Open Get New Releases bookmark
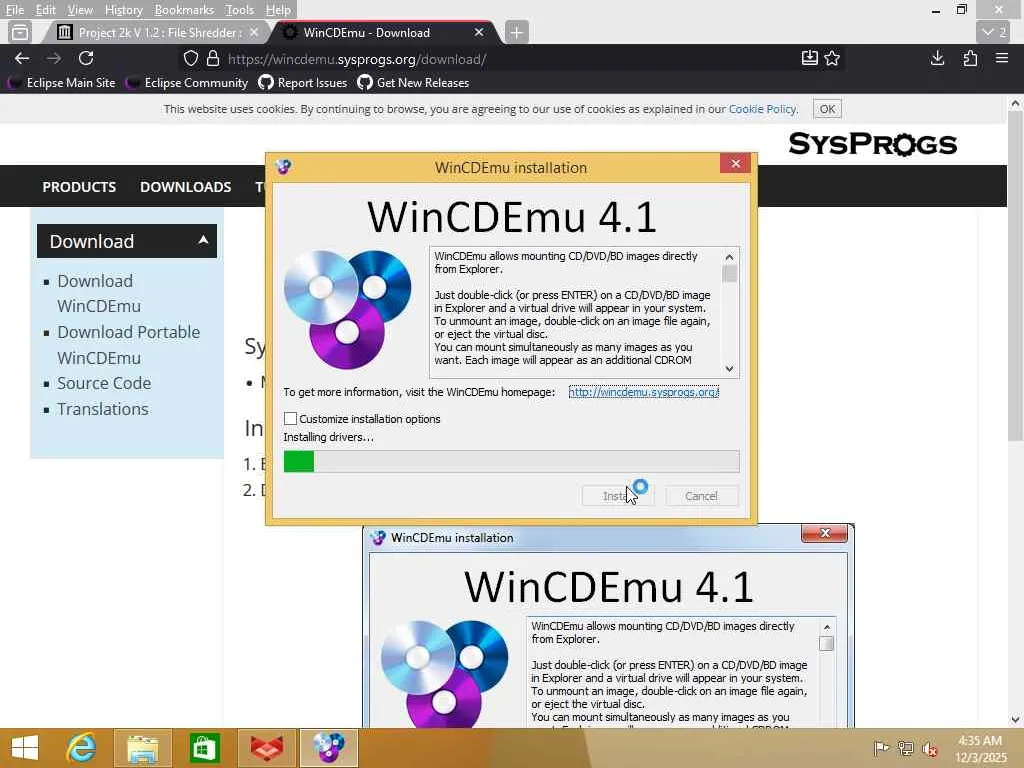This screenshot has width=1024, height=768. [413, 83]
